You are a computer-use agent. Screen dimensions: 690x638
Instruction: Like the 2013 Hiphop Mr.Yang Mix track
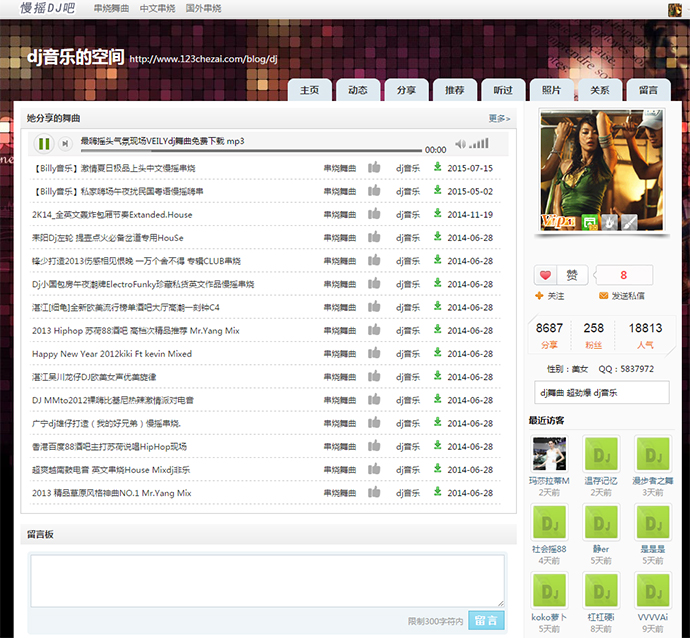point(374,330)
